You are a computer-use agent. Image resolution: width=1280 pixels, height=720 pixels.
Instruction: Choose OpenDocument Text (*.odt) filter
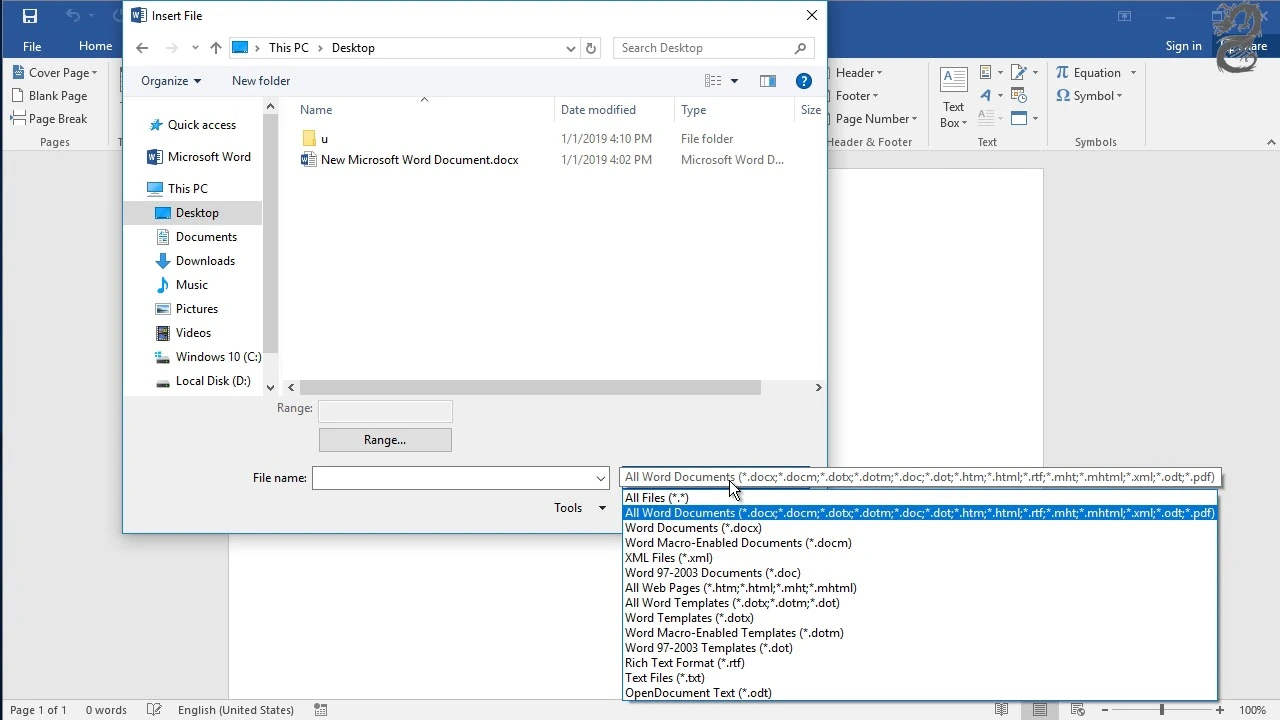point(919,693)
